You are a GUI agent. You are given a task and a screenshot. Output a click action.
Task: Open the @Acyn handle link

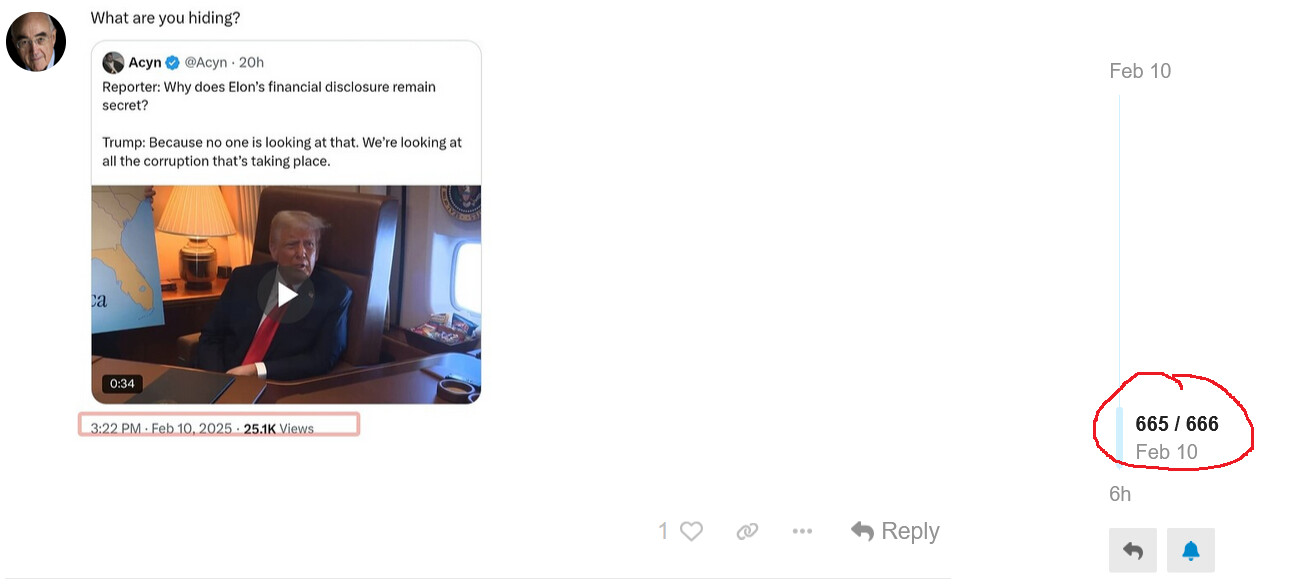[x=206, y=63]
